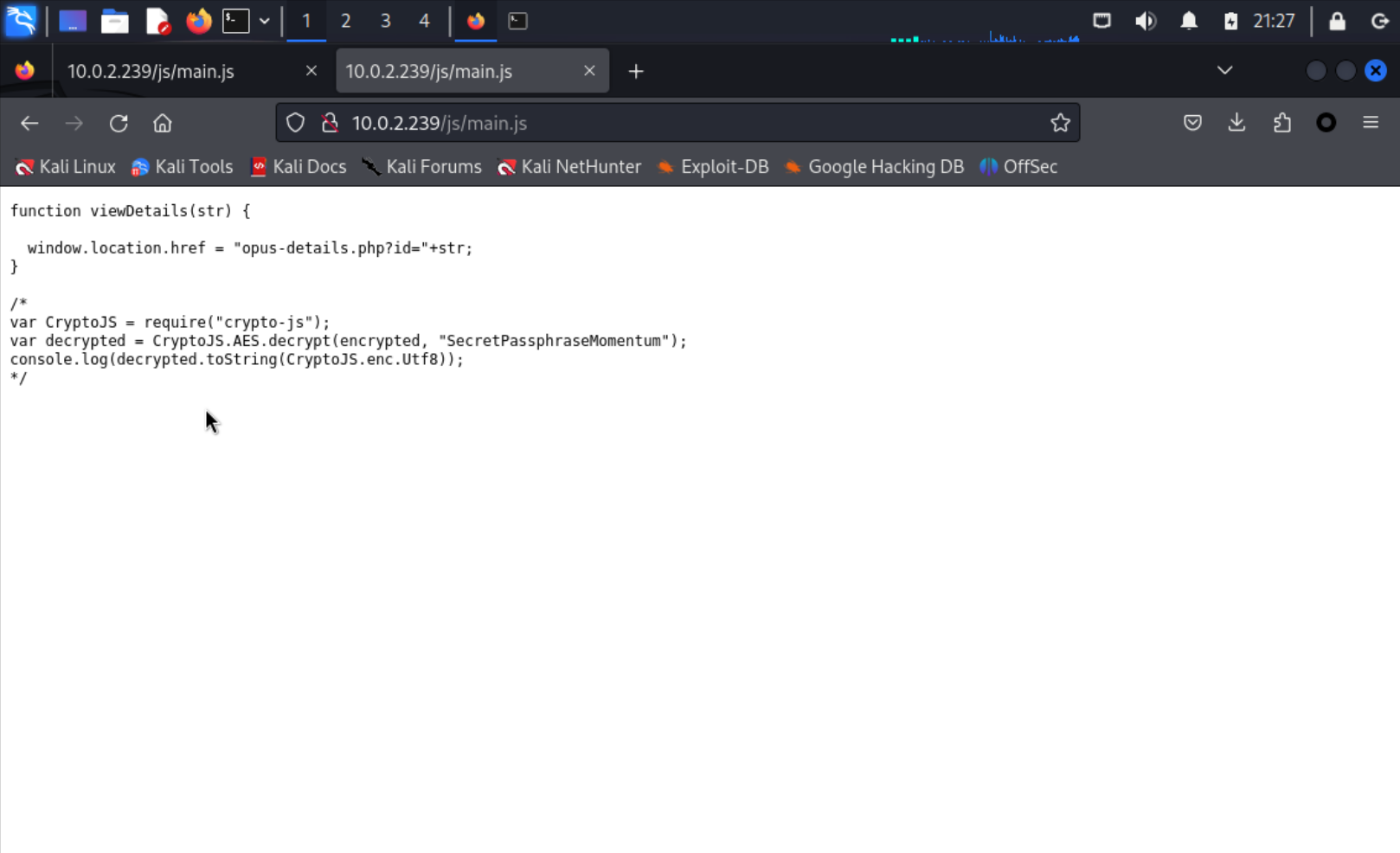Viewport: 1400px width, 853px height.
Task: Go to the Firefox home page
Action: (163, 123)
